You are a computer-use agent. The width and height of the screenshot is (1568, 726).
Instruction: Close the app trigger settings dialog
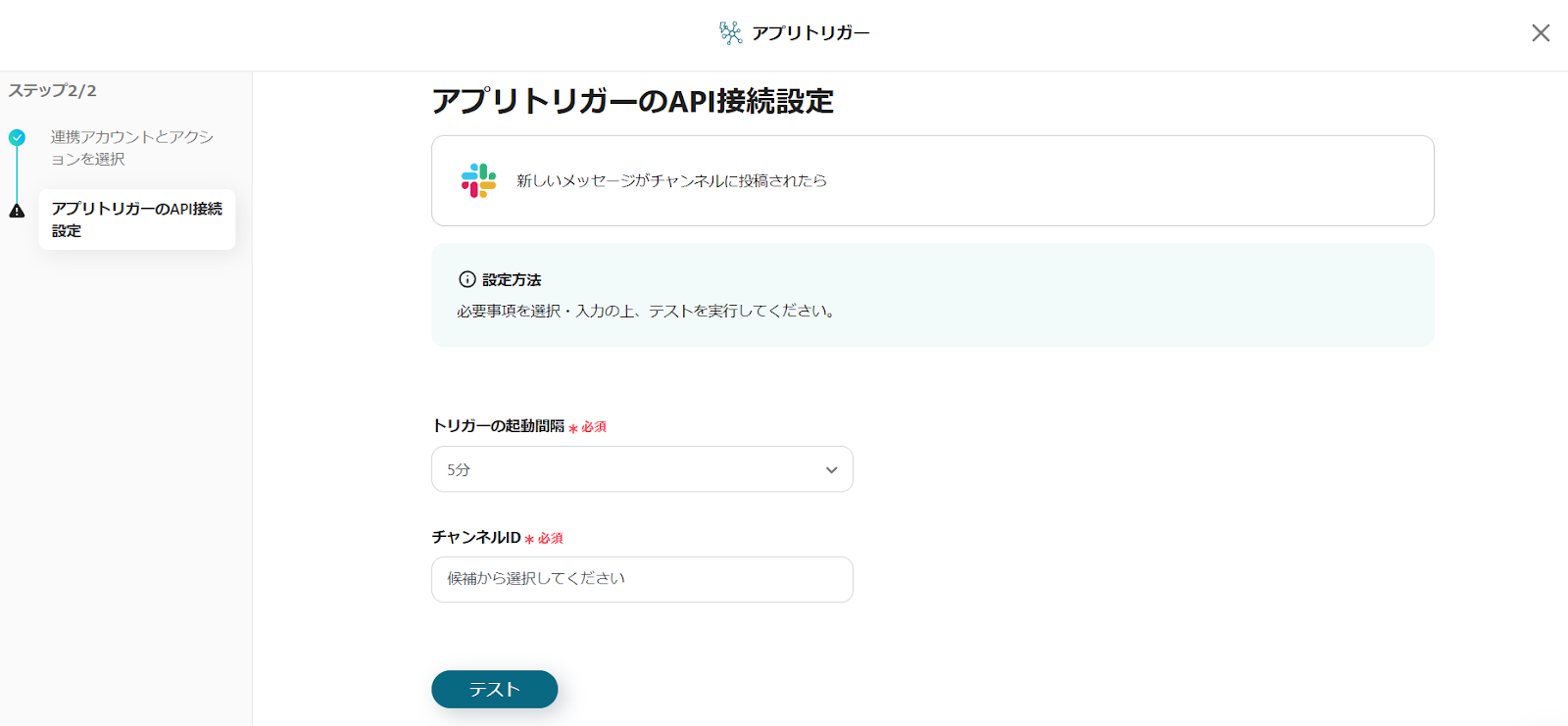[1540, 33]
